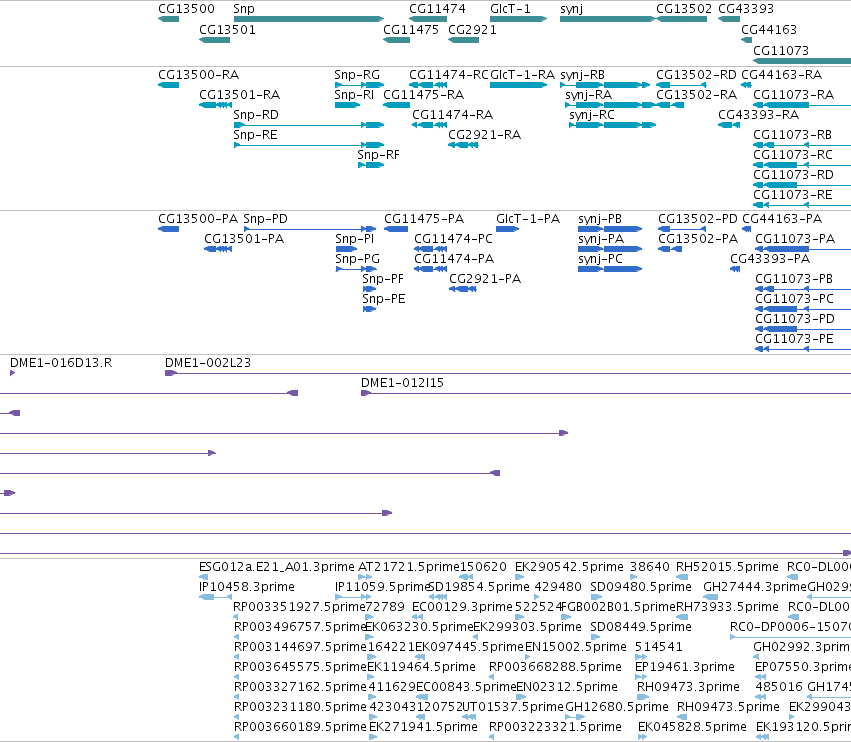The width and height of the screenshot is (851, 742).
Task: Open transcript CG13502-RD
Action: (x=696, y=74)
